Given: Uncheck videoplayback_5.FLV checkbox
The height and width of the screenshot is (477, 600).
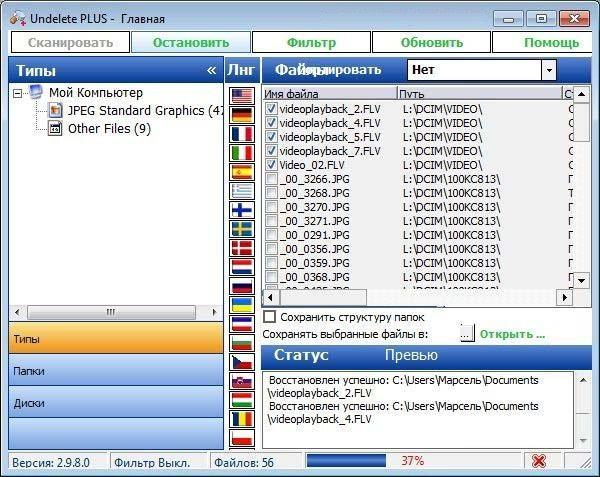Looking at the screenshot, I should coord(271,137).
